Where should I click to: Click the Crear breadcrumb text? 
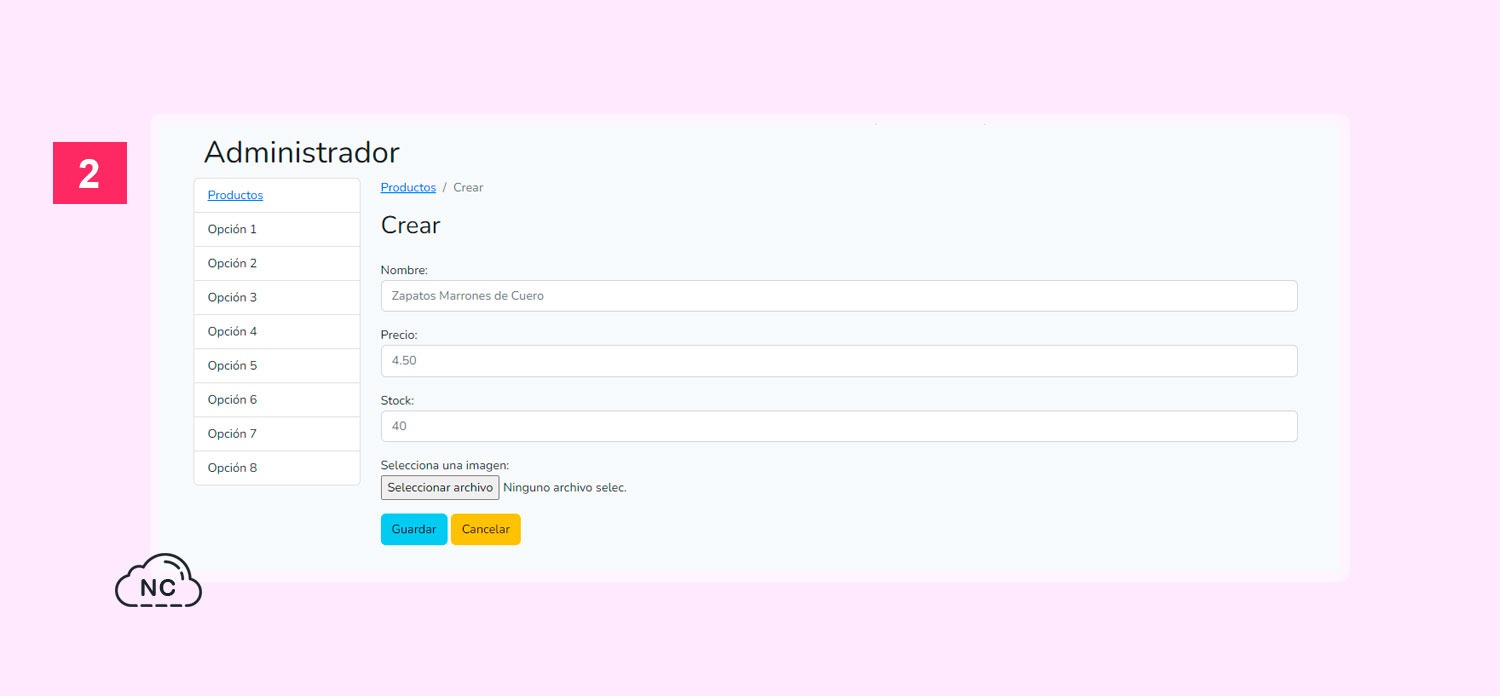click(468, 187)
